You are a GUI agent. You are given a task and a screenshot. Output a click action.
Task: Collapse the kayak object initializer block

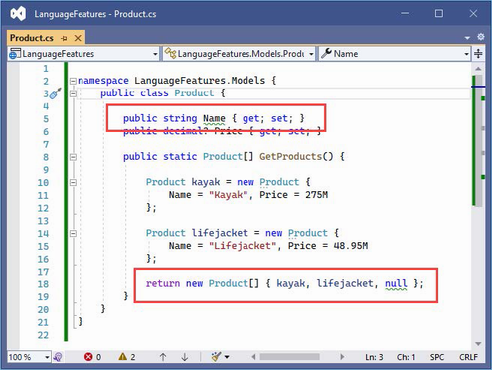73,183
